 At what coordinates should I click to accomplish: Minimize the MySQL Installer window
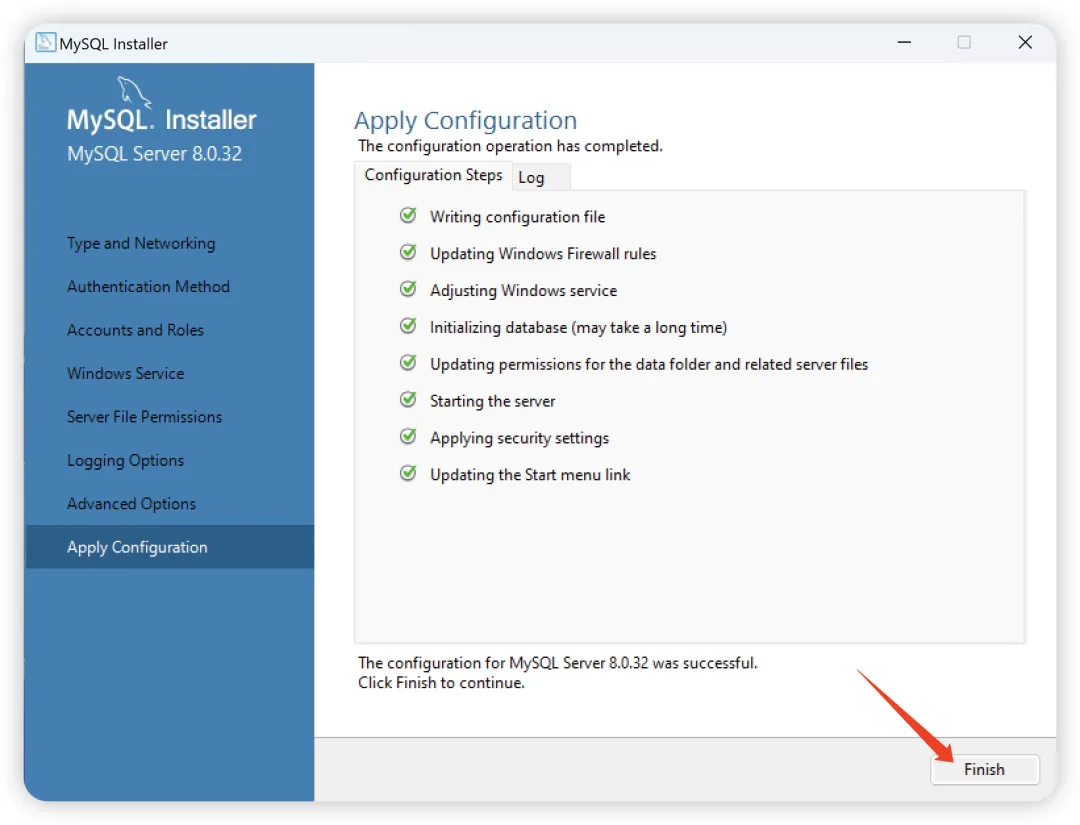(x=904, y=42)
